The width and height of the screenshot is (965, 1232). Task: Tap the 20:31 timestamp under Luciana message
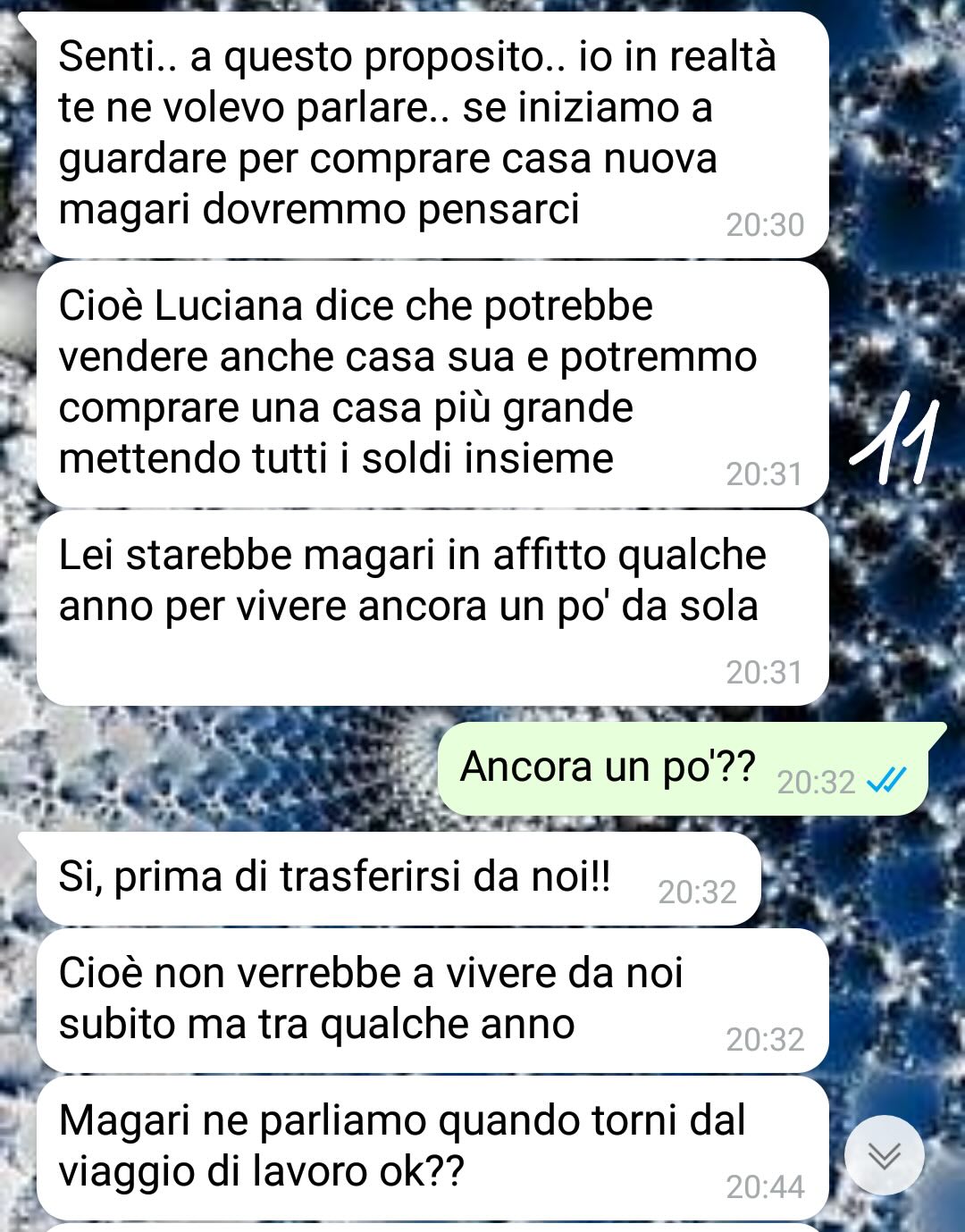tap(765, 474)
